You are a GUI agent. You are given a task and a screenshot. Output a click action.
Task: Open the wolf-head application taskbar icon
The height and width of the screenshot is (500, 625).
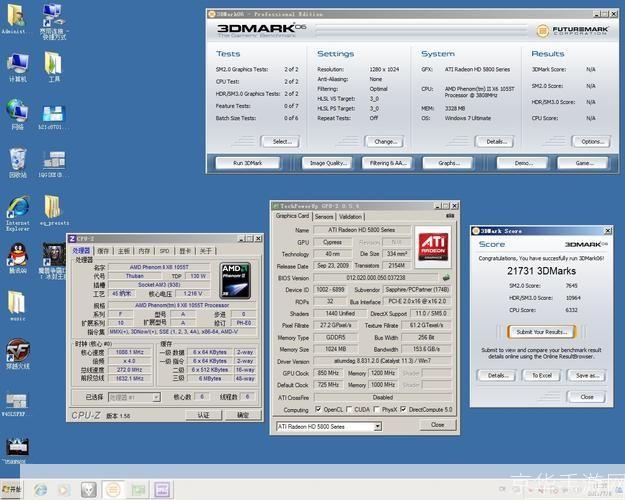pyautogui.click(x=88, y=490)
